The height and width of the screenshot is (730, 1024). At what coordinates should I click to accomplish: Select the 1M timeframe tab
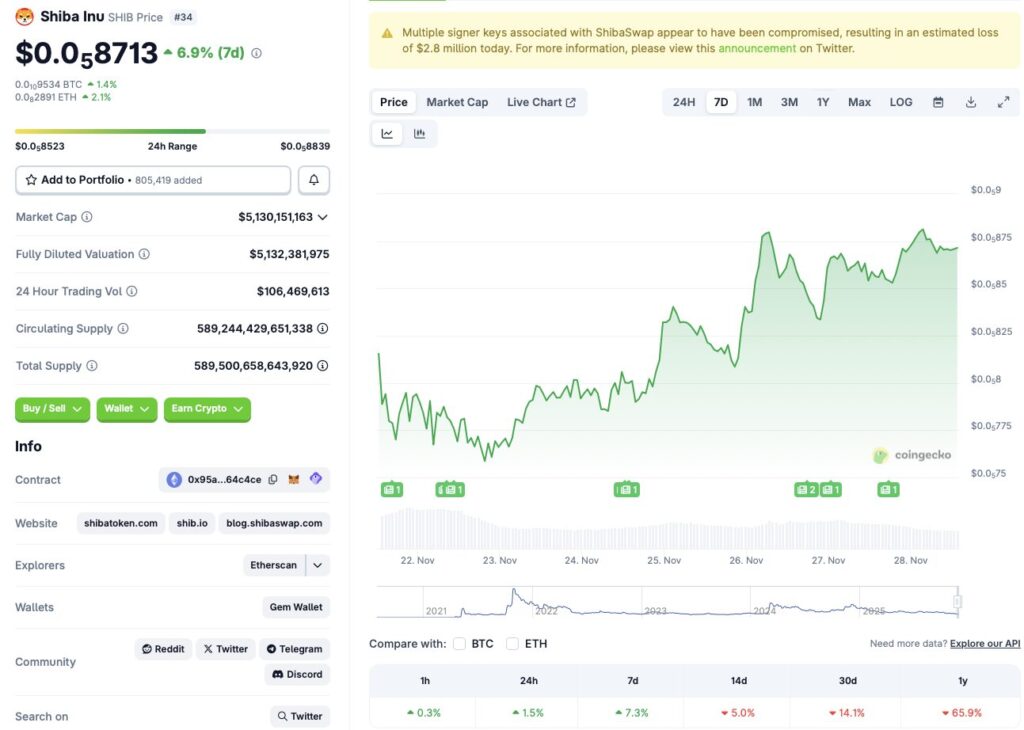point(755,101)
